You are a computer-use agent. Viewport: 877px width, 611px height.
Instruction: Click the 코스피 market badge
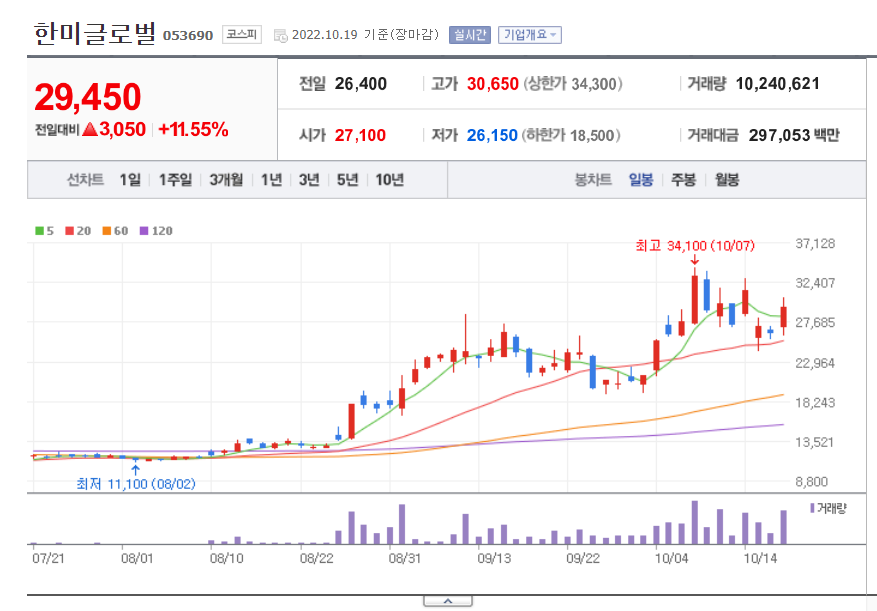pyautogui.click(x=242, y=35)
